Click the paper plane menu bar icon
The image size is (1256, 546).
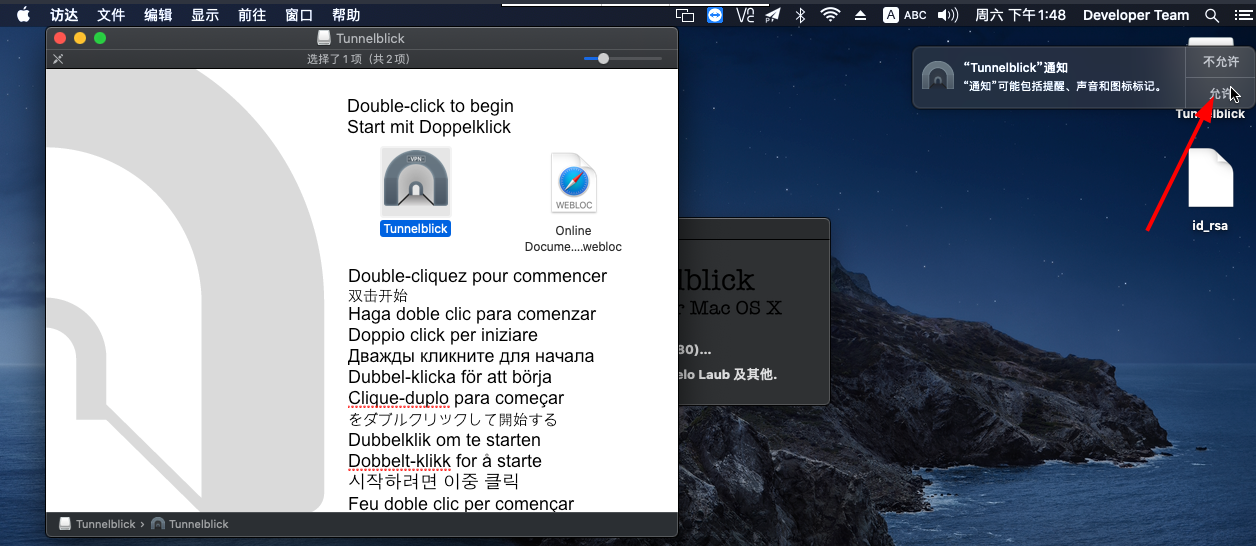click(x=773, y=15)
